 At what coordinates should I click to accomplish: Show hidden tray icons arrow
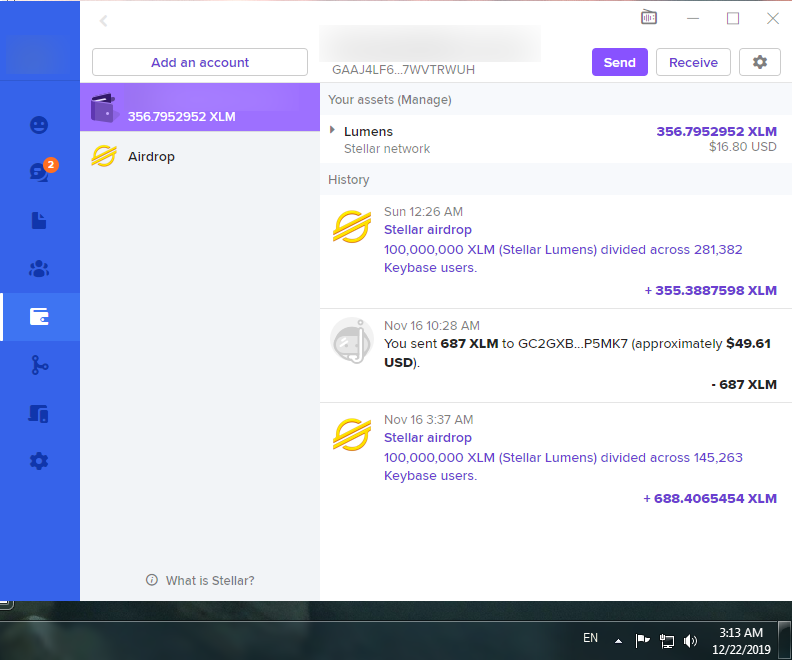[x=618, y=641]
